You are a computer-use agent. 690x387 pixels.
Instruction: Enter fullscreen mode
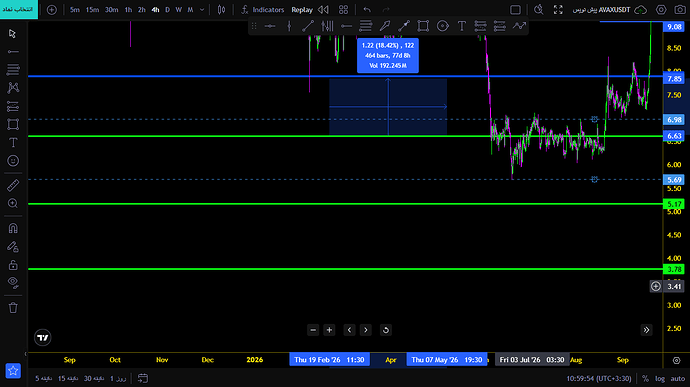click(558, 10)
